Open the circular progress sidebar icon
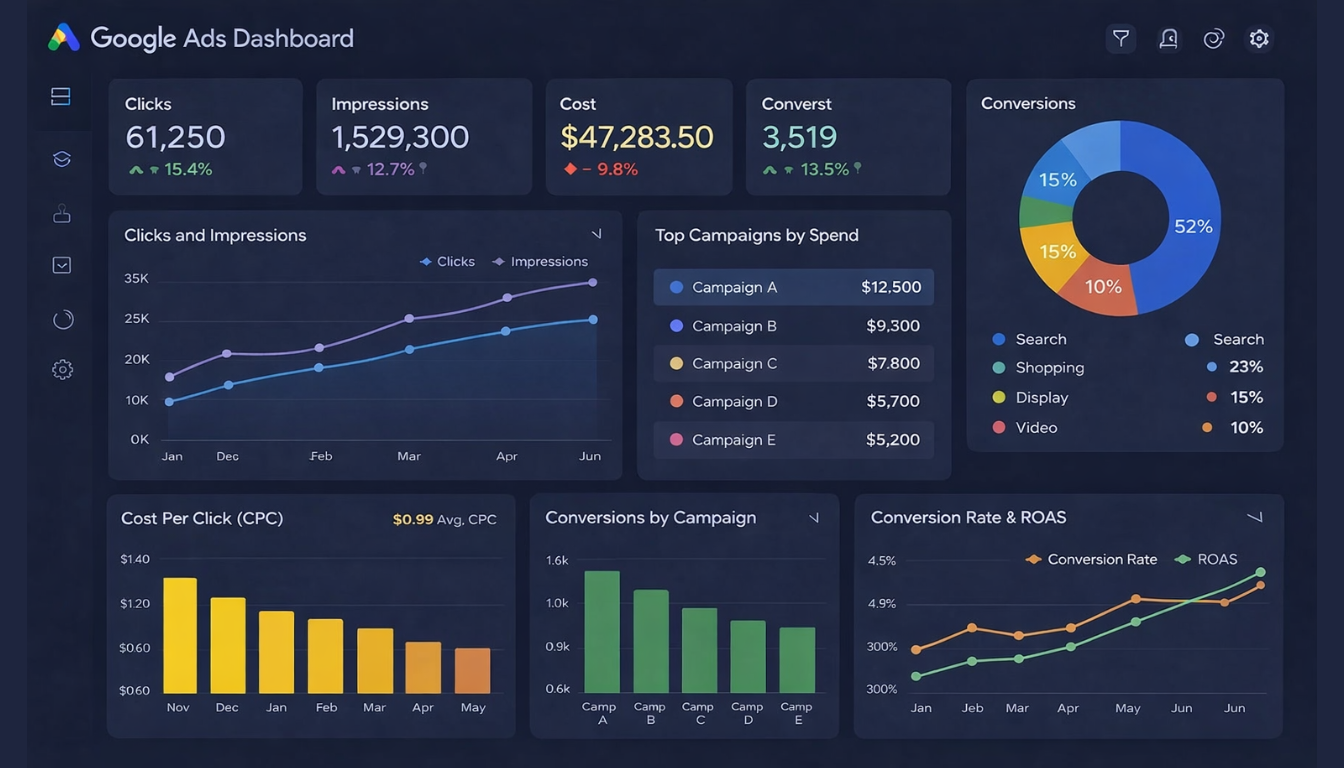This screenshot has height=768, width=1344. (x=63, y=319)
